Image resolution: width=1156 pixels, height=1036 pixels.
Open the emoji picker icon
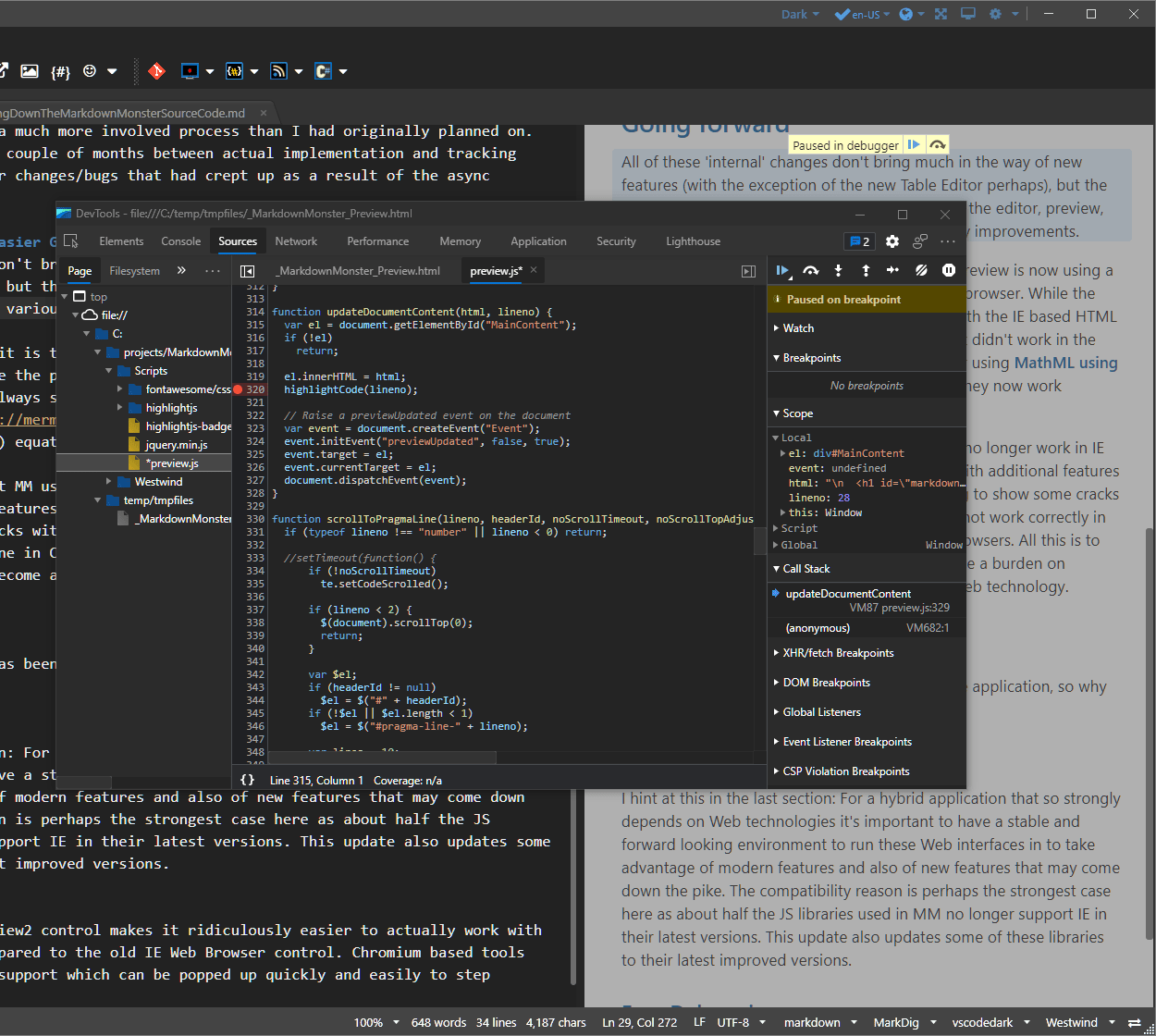(90, 71)
